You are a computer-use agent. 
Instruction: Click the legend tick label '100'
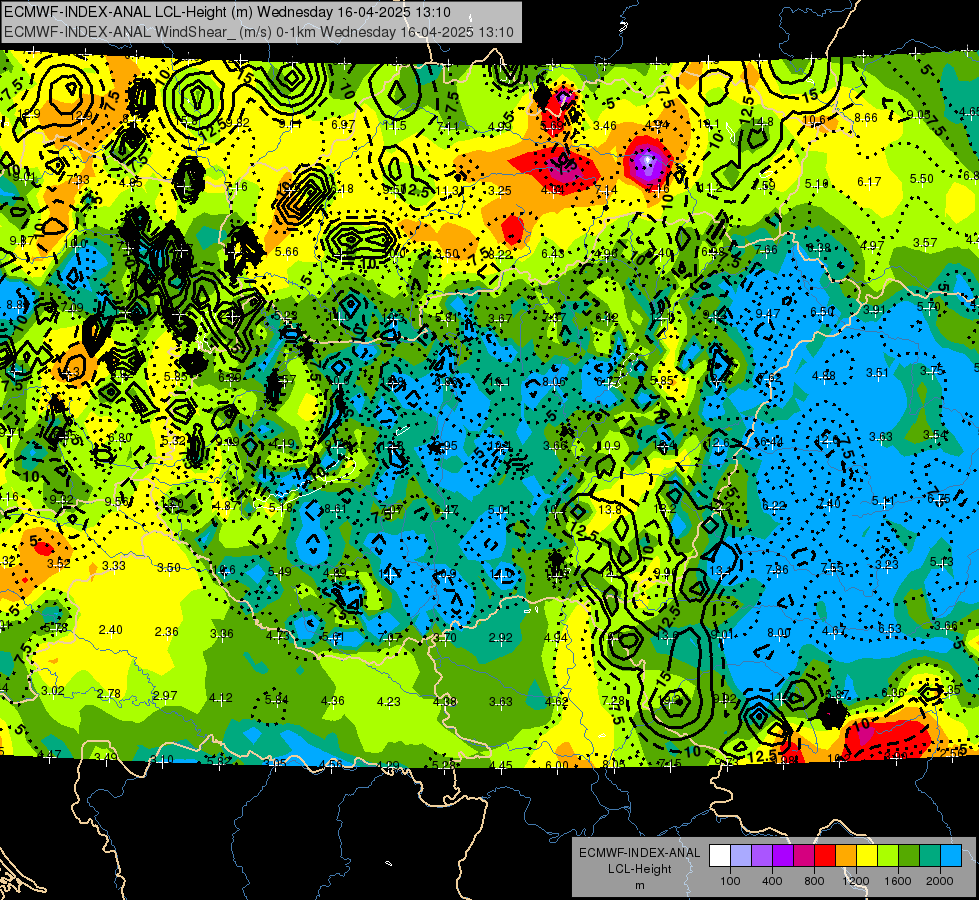730,881
